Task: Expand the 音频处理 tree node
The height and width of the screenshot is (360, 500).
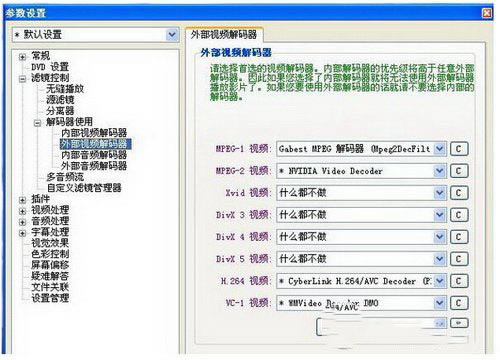Action: pyautogui.click(x=22, y=222)
